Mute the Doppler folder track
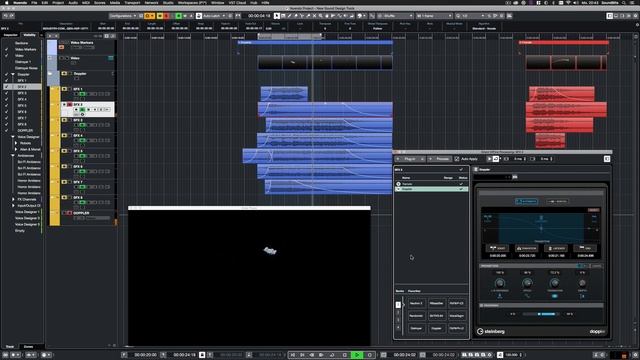This screenshot has height=360, width=640. [64, 73]
